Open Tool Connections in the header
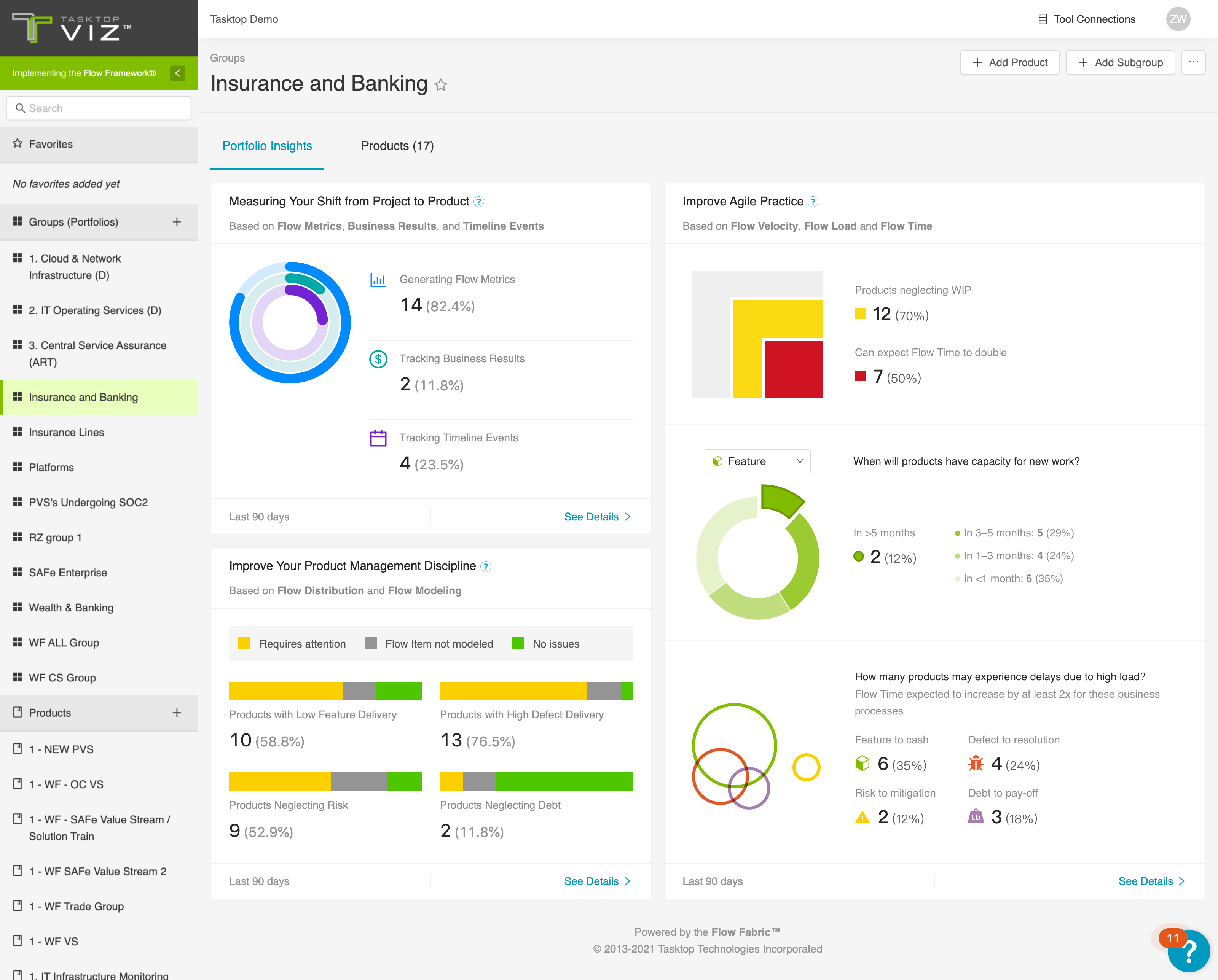The image size is (1218, 980). click(1086, 19)
